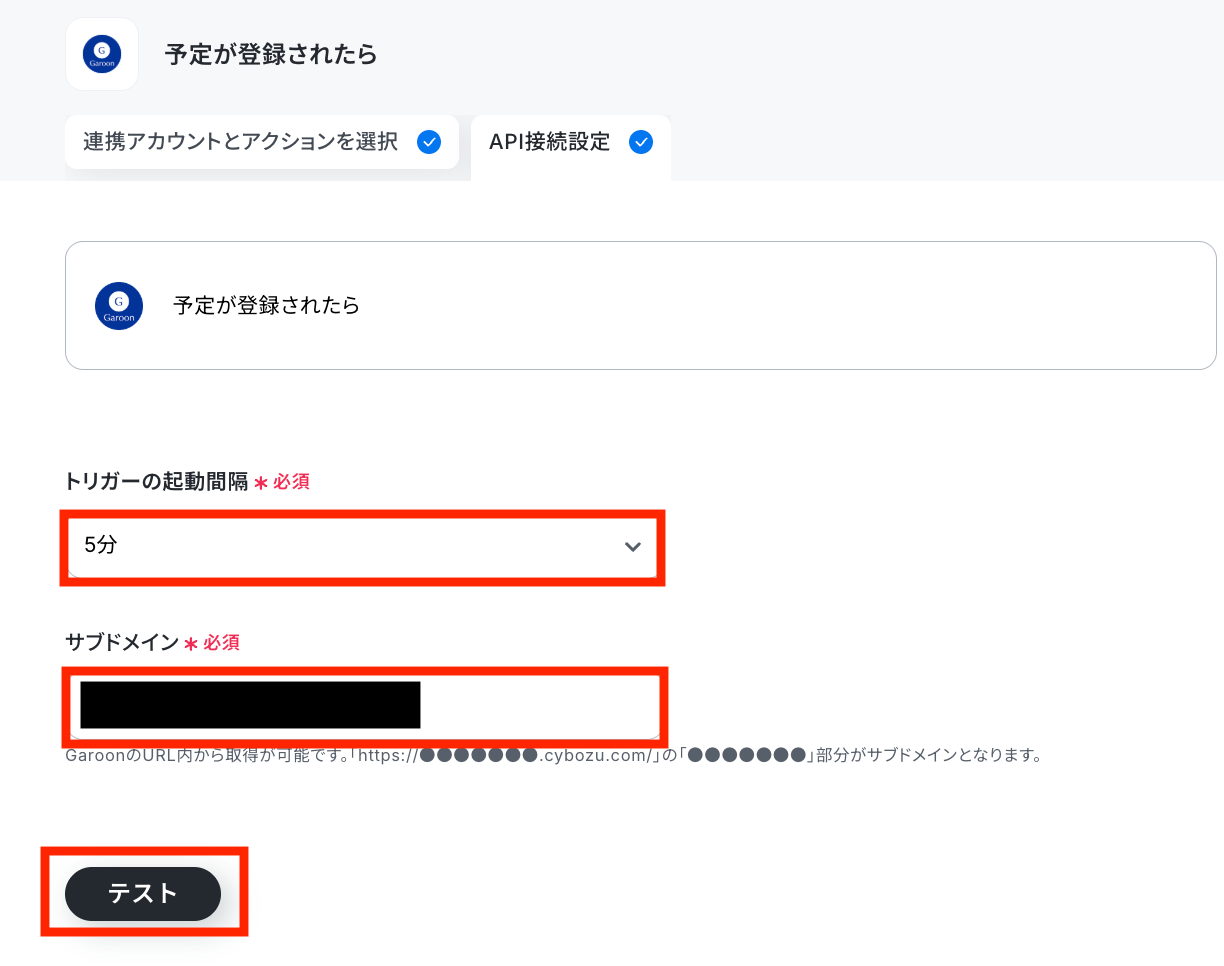Click the Garoon logo in the page header

102,54
